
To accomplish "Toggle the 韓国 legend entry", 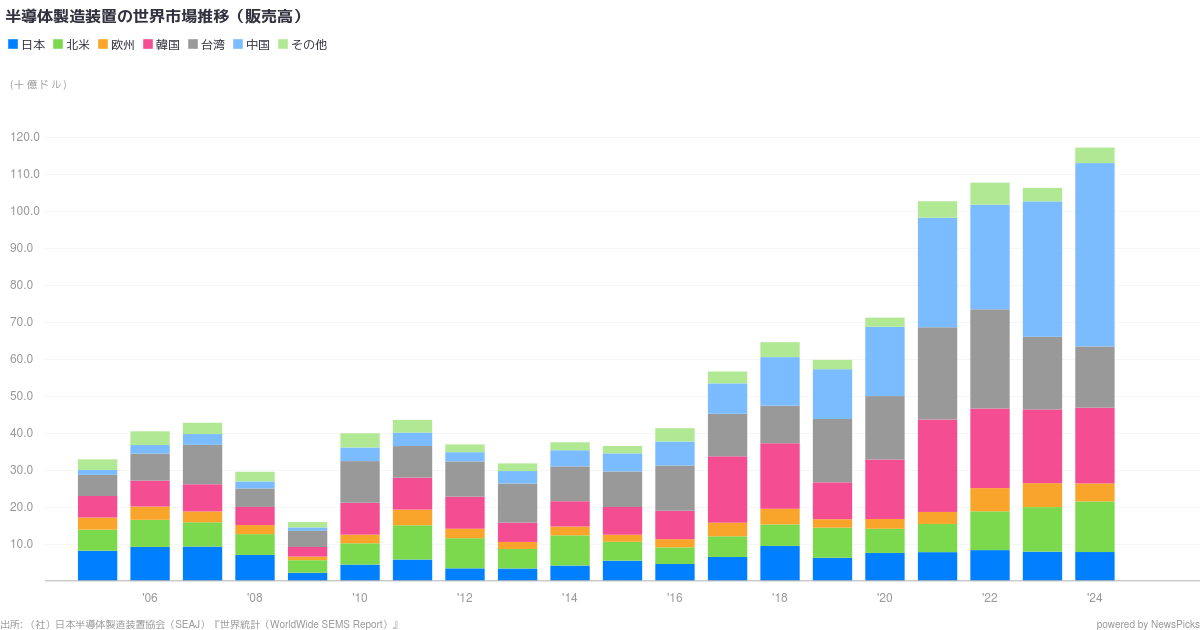I will coord(161,45).
